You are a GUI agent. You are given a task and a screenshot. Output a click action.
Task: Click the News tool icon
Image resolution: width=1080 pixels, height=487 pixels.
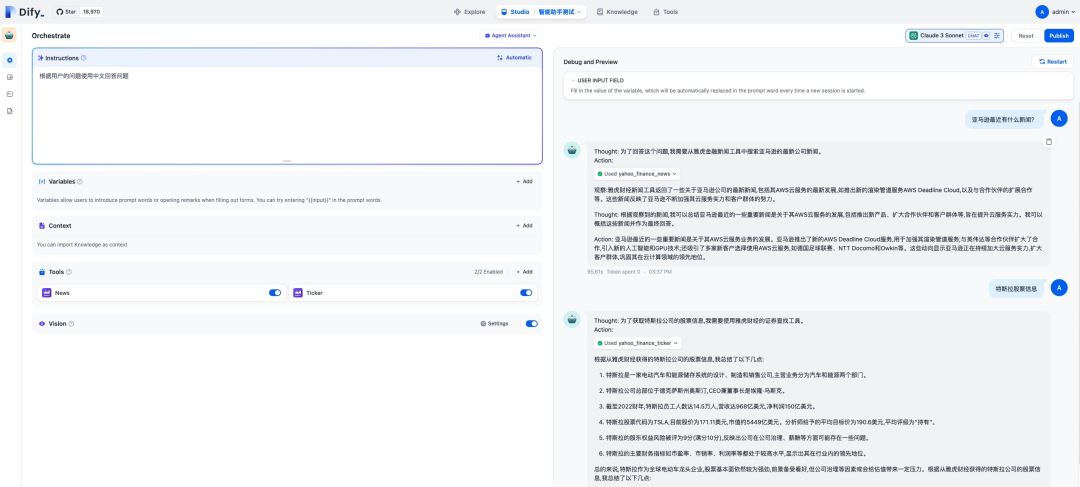pyautogui.click(x=47, y=293)
